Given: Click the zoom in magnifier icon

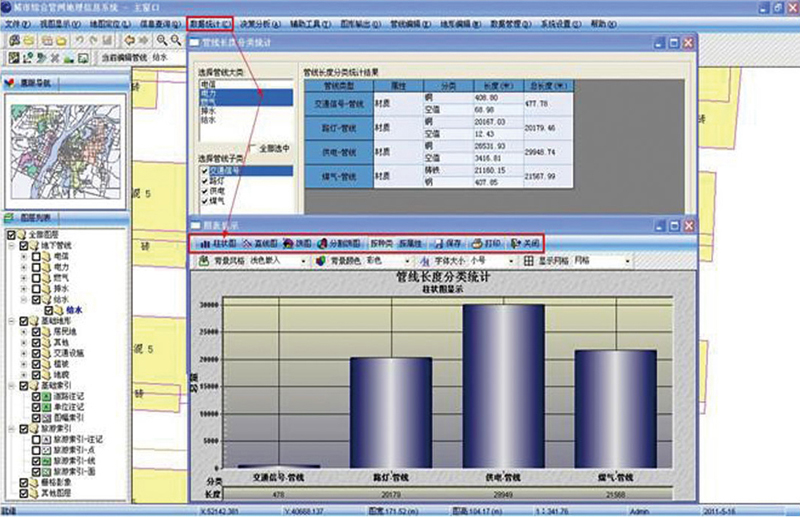Looking at the screenshot, I should pyautogui.click(x=163, y=39).
